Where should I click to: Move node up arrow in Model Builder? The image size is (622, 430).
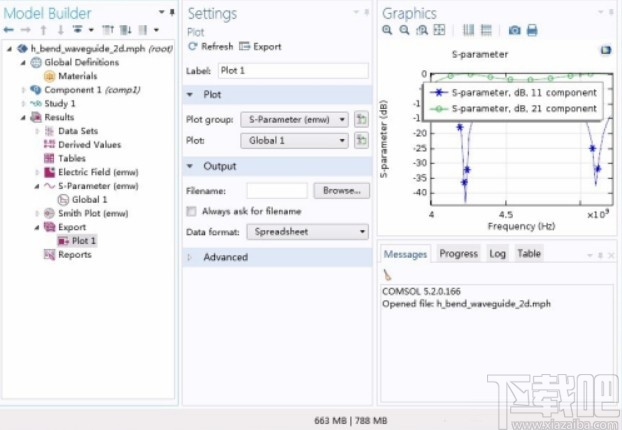point(44,30)
